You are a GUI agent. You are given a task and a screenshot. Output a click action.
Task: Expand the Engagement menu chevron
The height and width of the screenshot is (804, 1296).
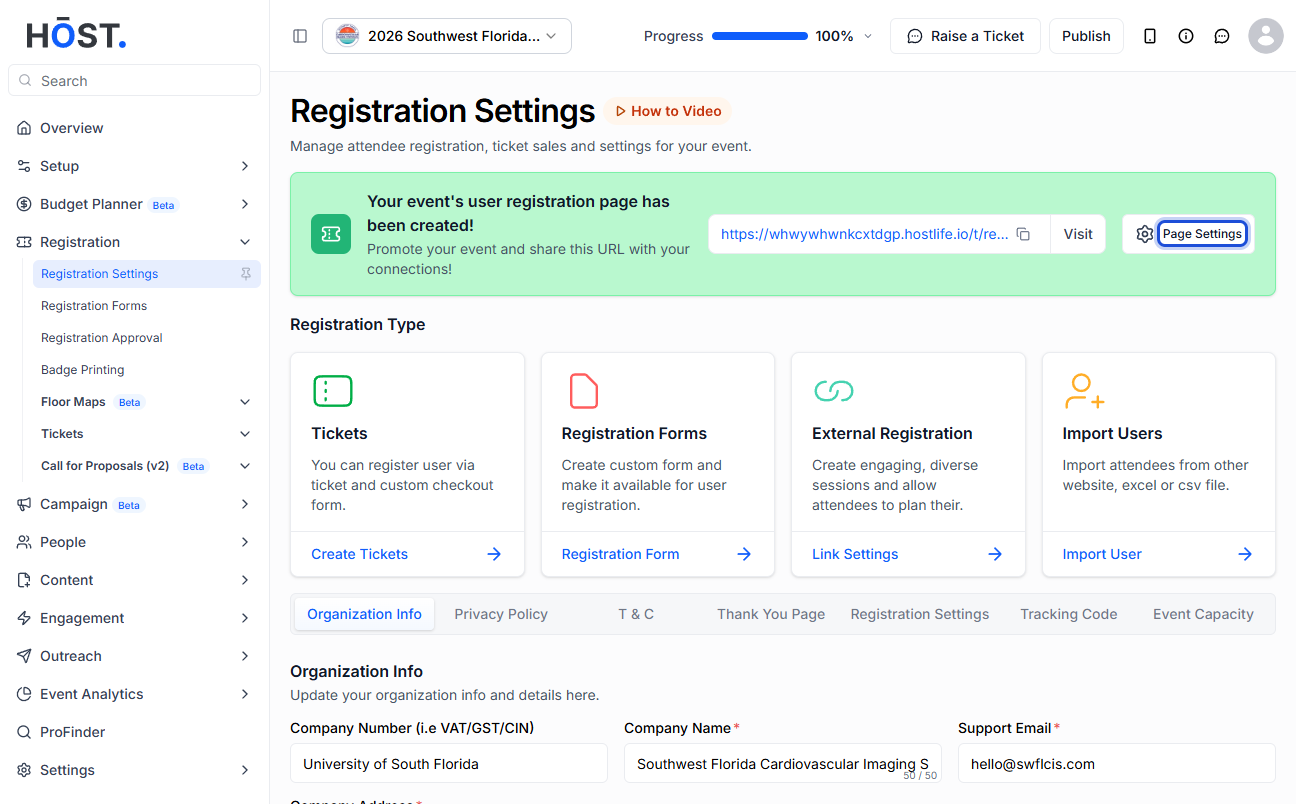pyautogui.click(x=245, y=618)
